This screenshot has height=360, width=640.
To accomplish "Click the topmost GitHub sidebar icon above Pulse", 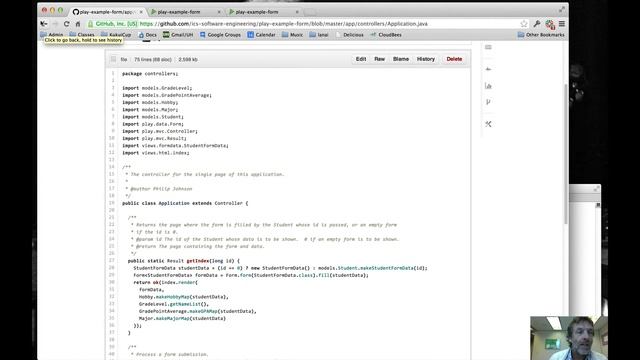I will tap(488, 47).
